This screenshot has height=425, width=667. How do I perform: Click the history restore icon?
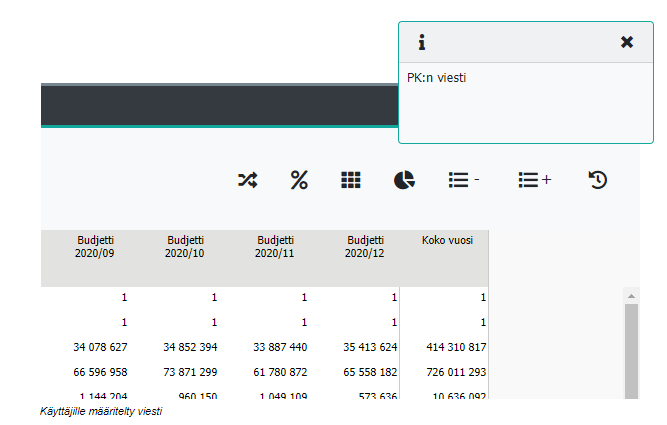click(597, 180)
